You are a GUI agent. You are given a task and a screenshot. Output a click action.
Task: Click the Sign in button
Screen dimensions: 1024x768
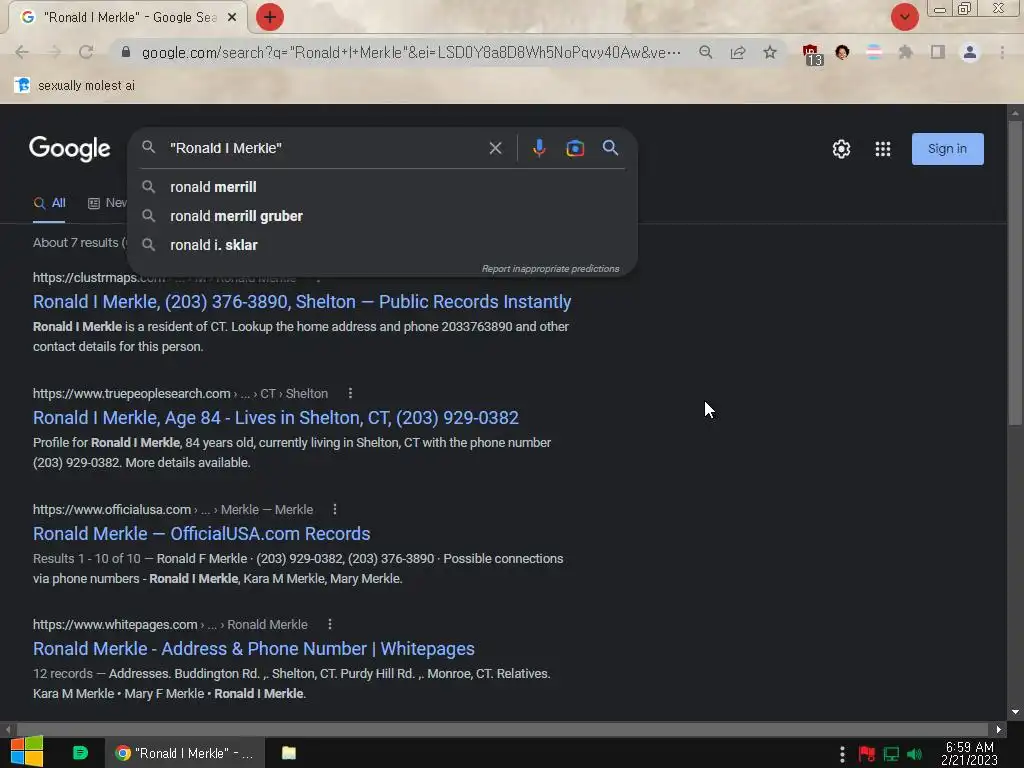point(948,149)
